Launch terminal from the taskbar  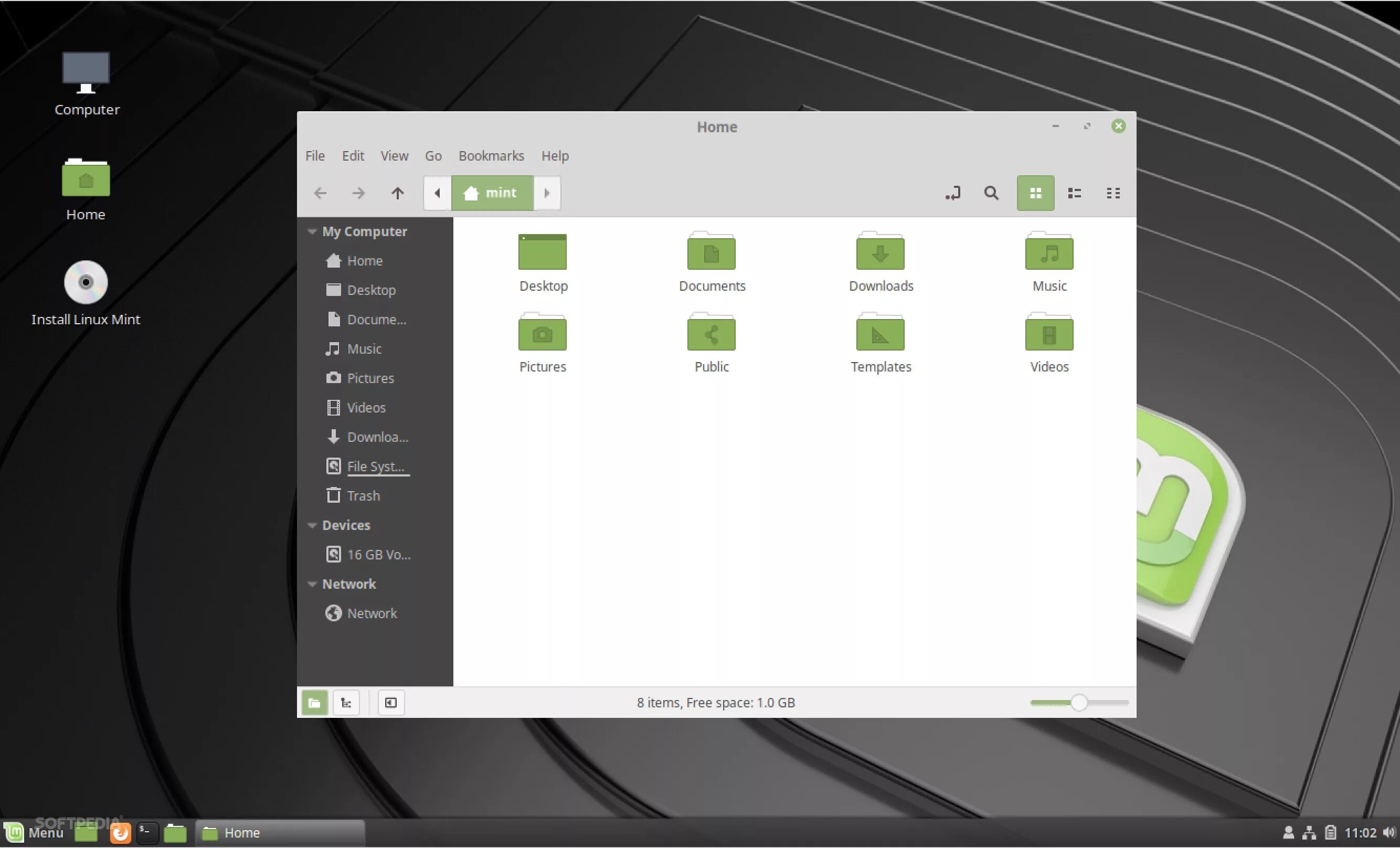coord(146,833)
